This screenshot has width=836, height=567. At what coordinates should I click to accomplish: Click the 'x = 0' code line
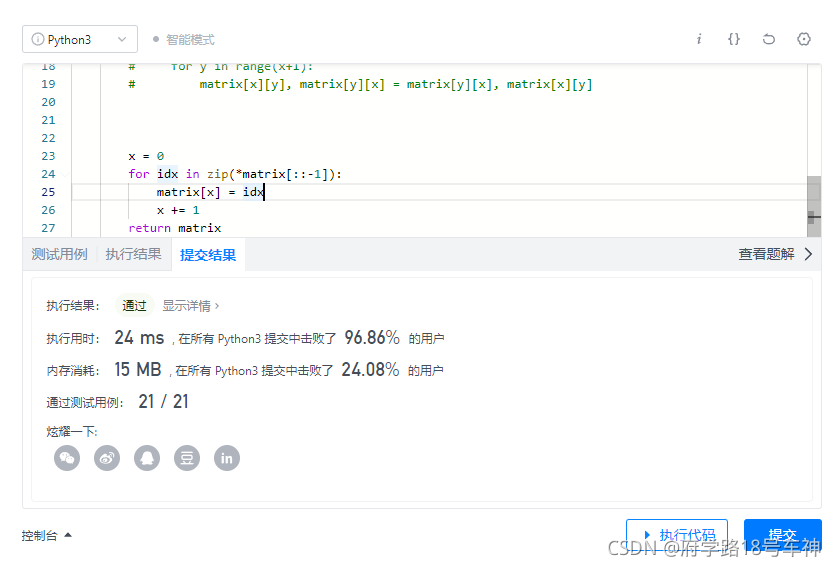point(146,156)
